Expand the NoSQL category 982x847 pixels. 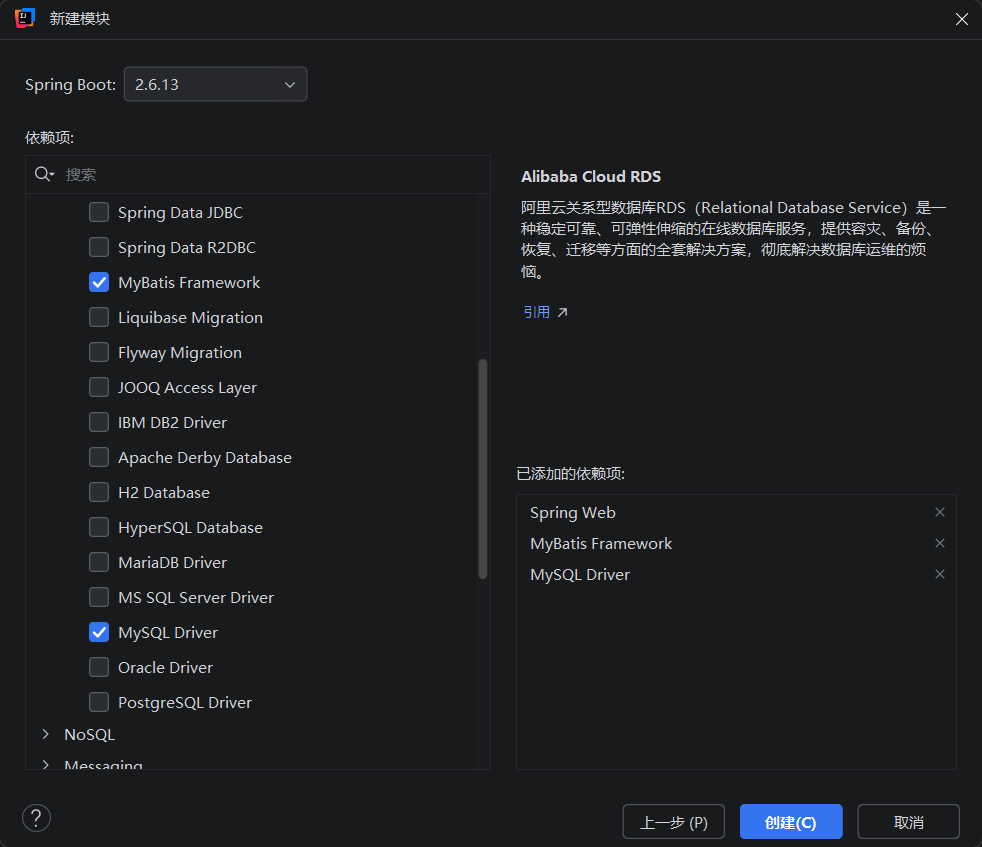tap(45, 734)
